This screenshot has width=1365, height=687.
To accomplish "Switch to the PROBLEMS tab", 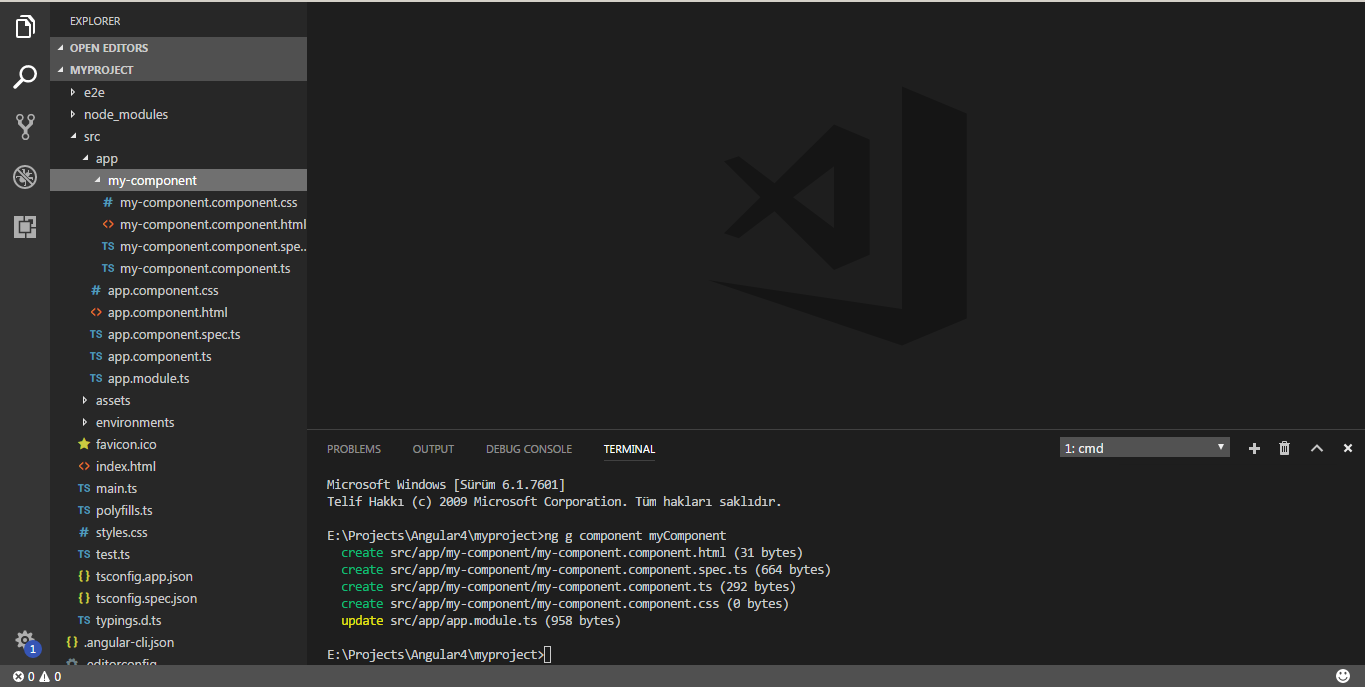I will pos(354,449).
